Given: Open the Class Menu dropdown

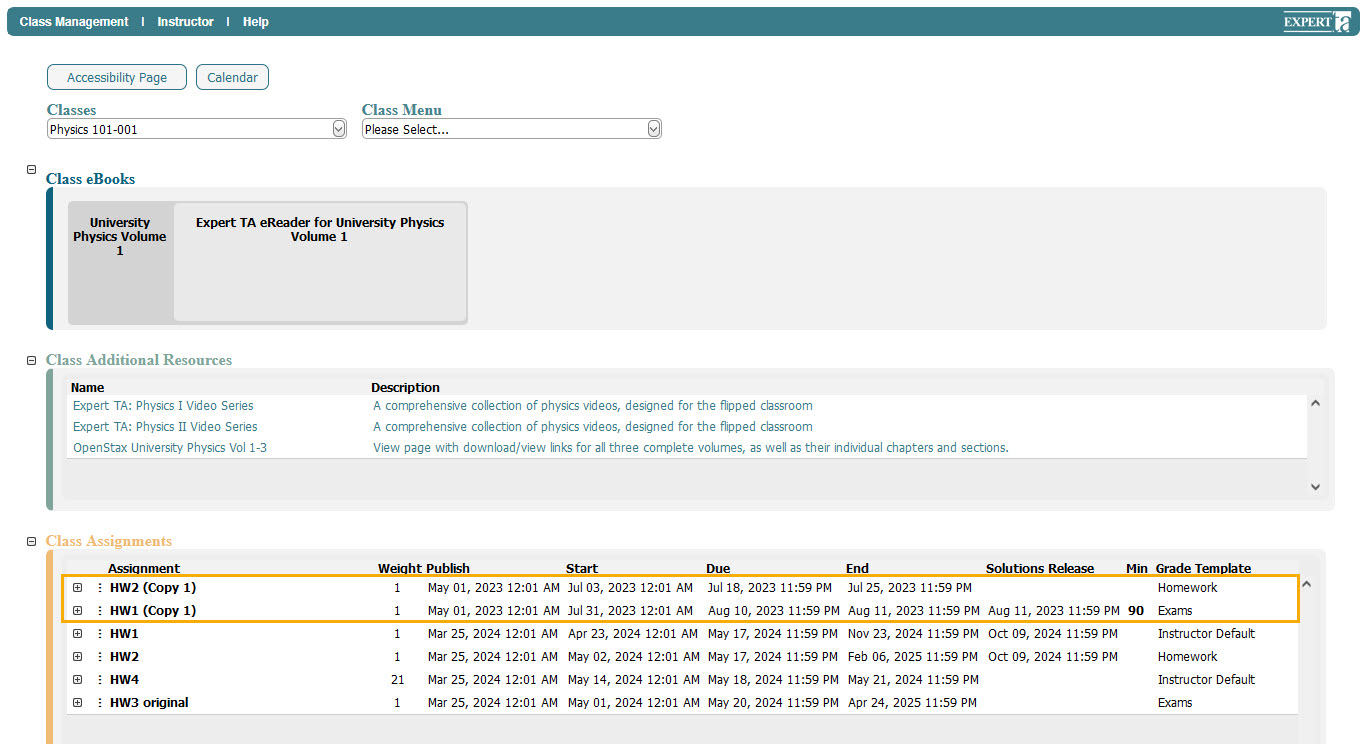Looking at the screenshot, I should 512,129.
